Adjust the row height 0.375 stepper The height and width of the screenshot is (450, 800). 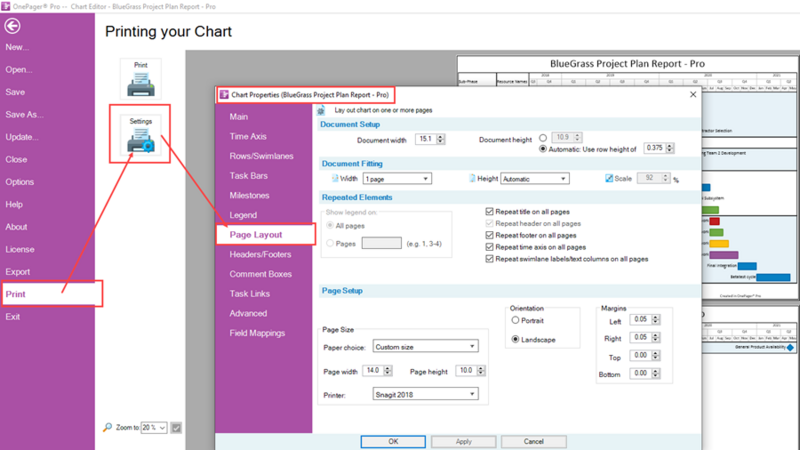point(669,148)
